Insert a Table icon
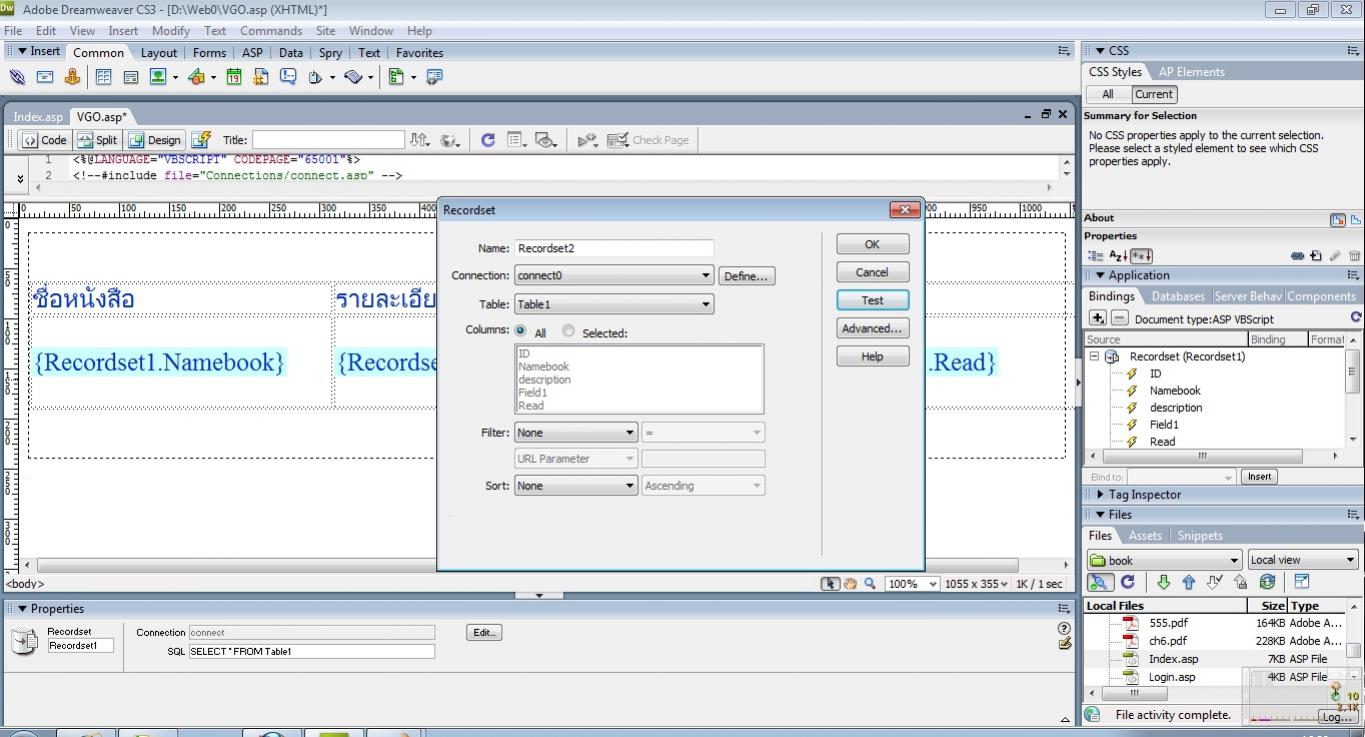The image size is (1365, 737). [103, 77]
